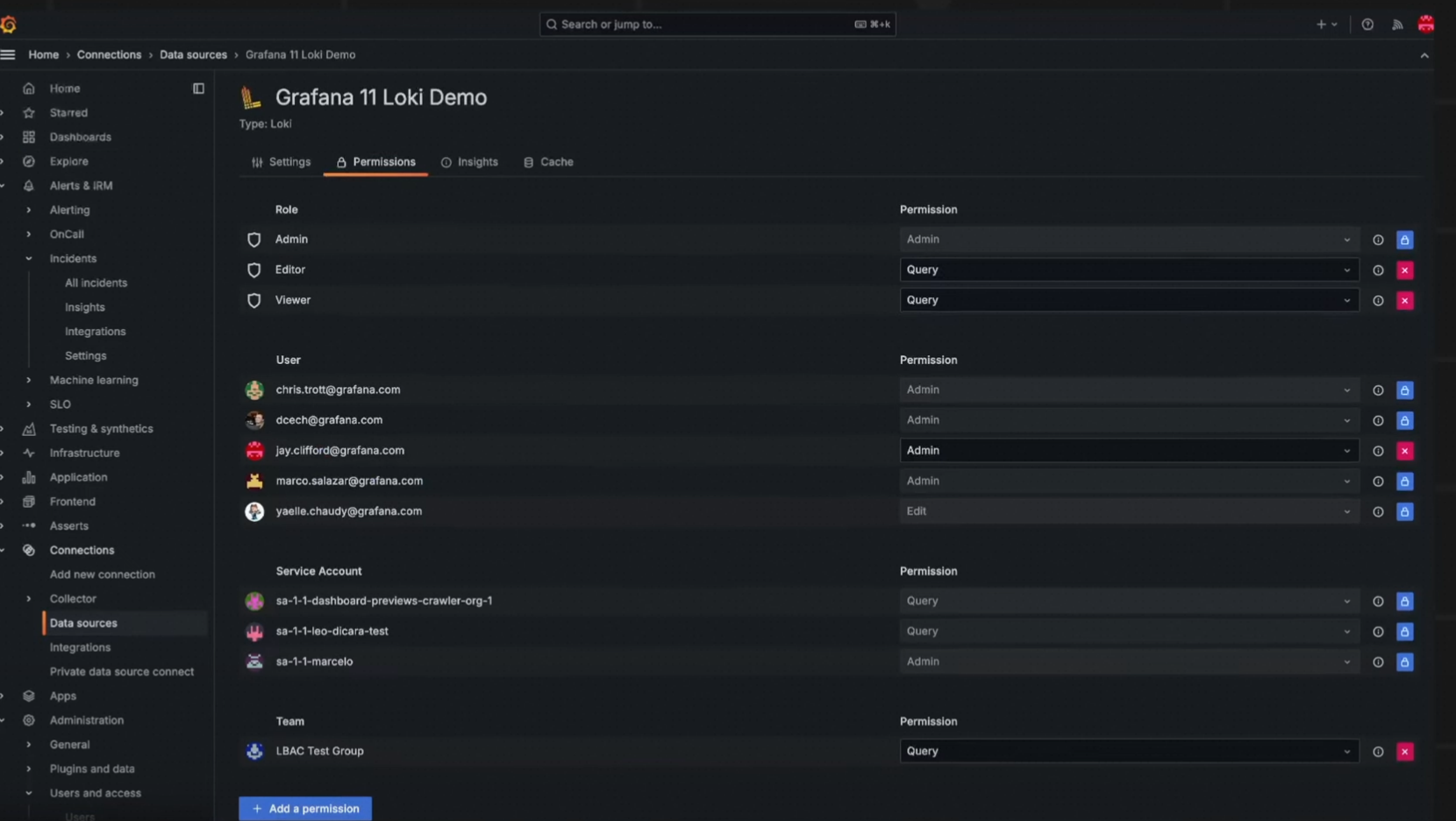Open Integrations under Connections
Image resolution: width=1456 pixels, height=821 pixels.
(x=81, y=647)
